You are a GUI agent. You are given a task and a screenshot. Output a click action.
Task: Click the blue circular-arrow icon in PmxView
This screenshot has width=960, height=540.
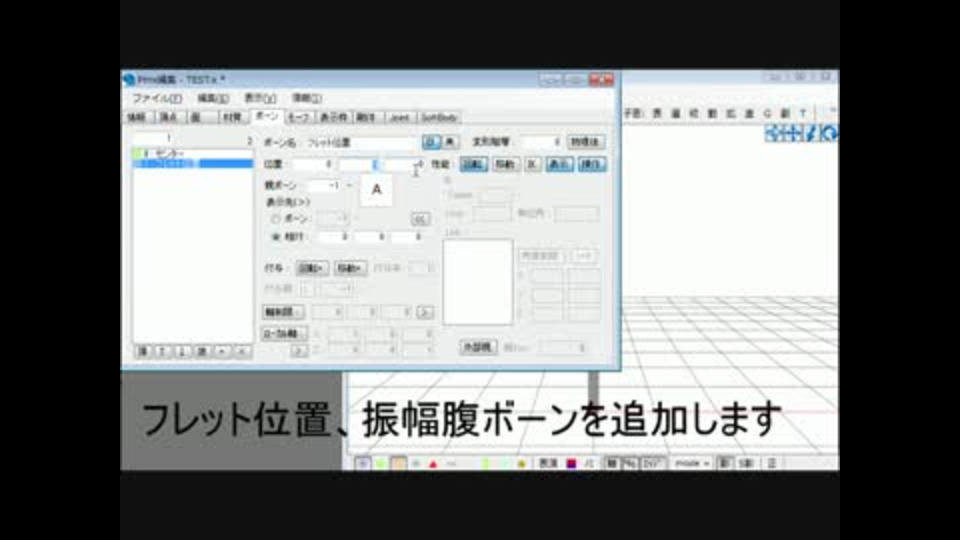829,133
